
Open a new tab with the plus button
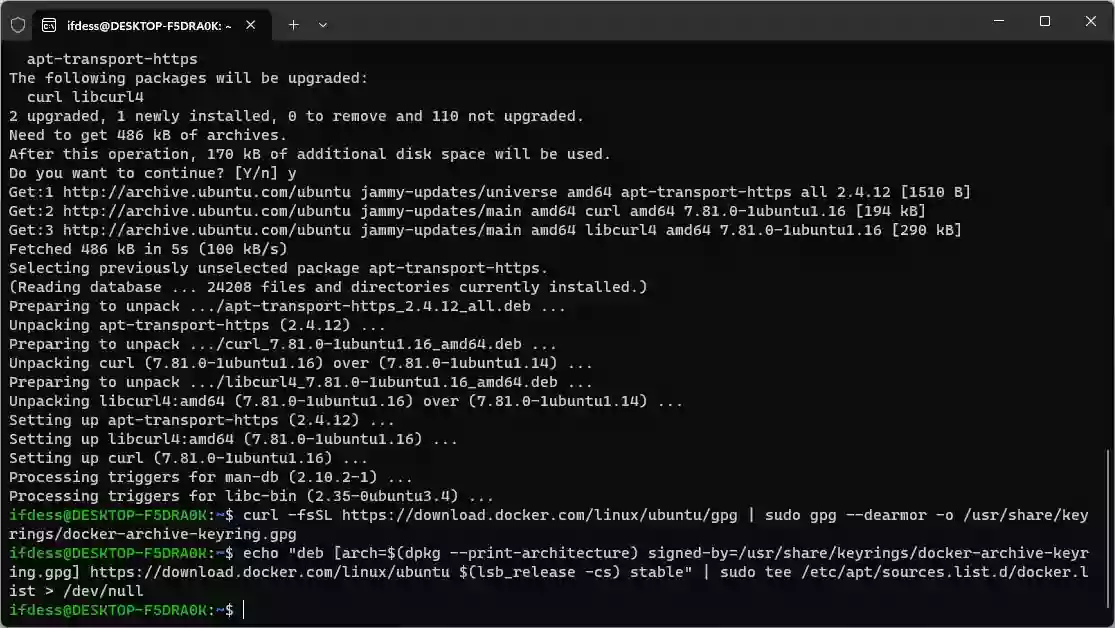click(x=293, y=25)
